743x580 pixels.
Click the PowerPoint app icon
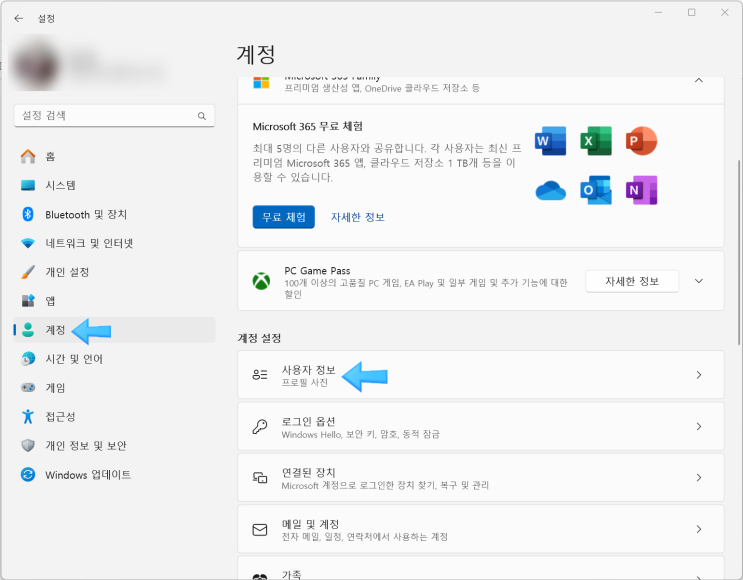(x=641, y=141)
